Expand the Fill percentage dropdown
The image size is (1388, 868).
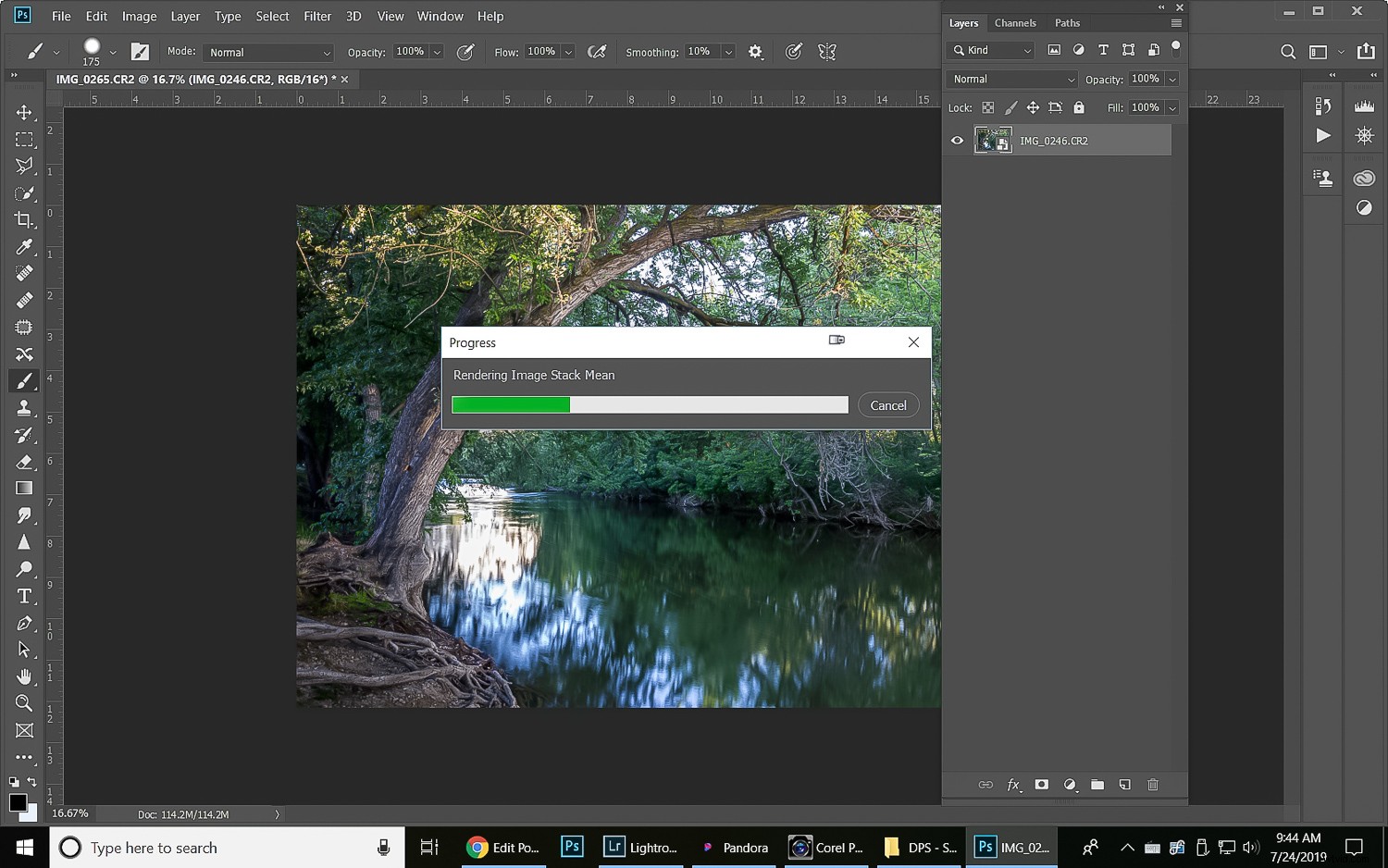(1172, 107)
